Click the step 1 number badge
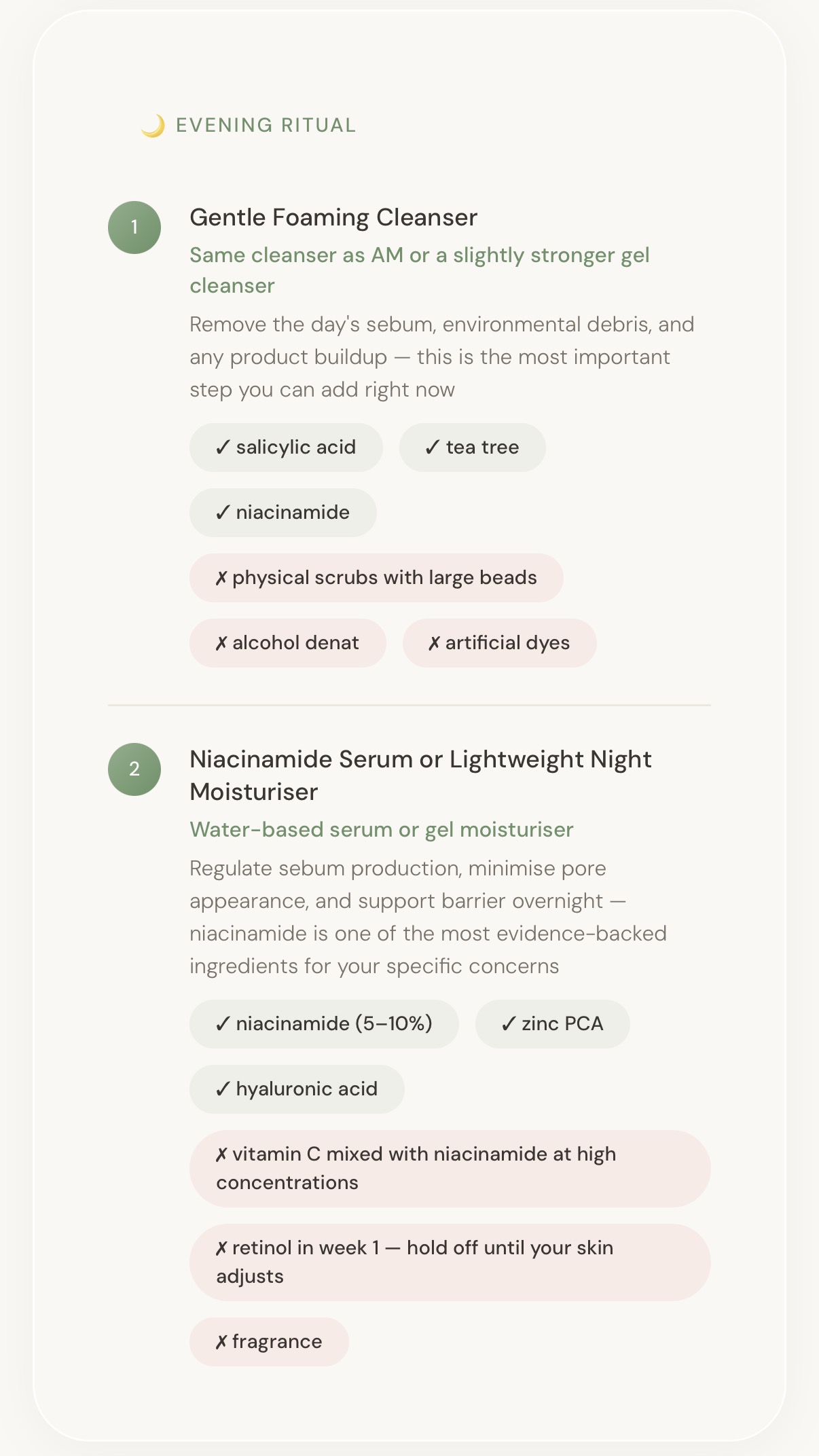This screenshot has height=1456, width=819. coord(134,227)
